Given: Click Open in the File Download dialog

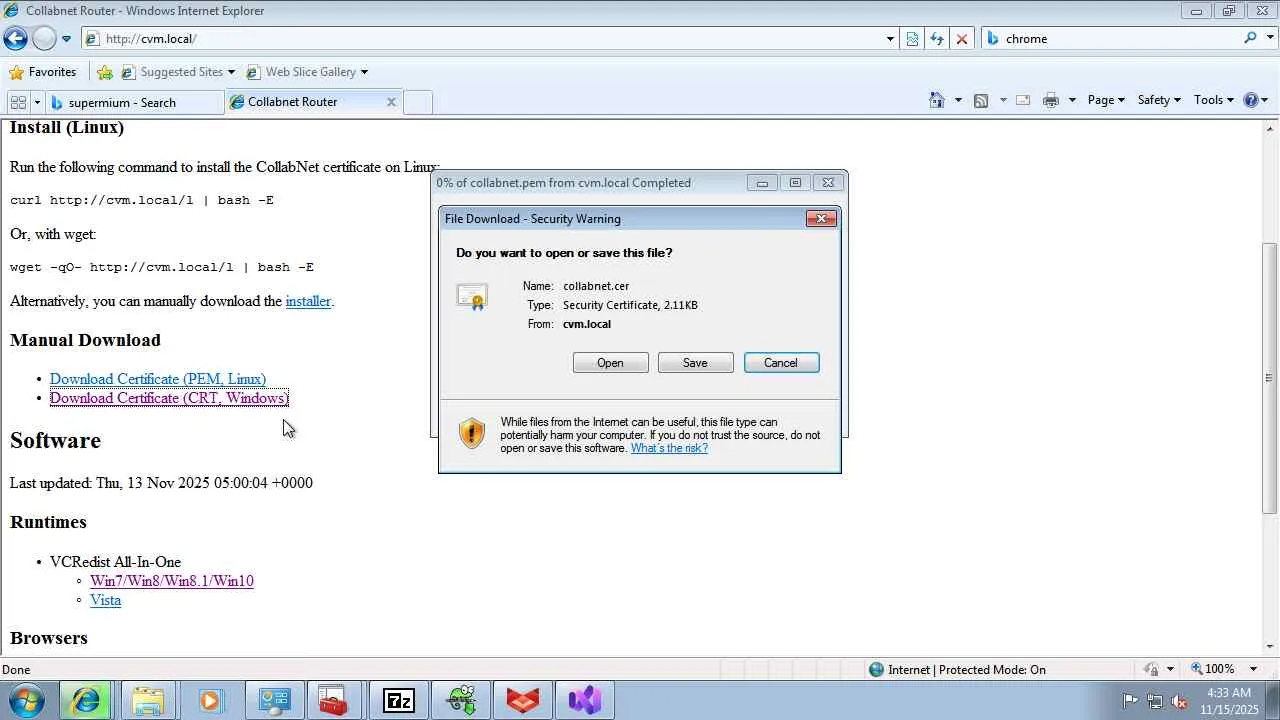Looking at the screenshot, I should (610, 363).
